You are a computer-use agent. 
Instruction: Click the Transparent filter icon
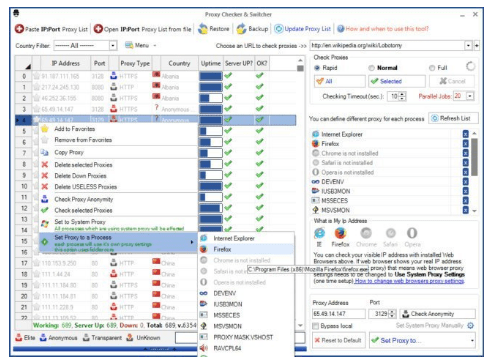[x=86, y=338]
